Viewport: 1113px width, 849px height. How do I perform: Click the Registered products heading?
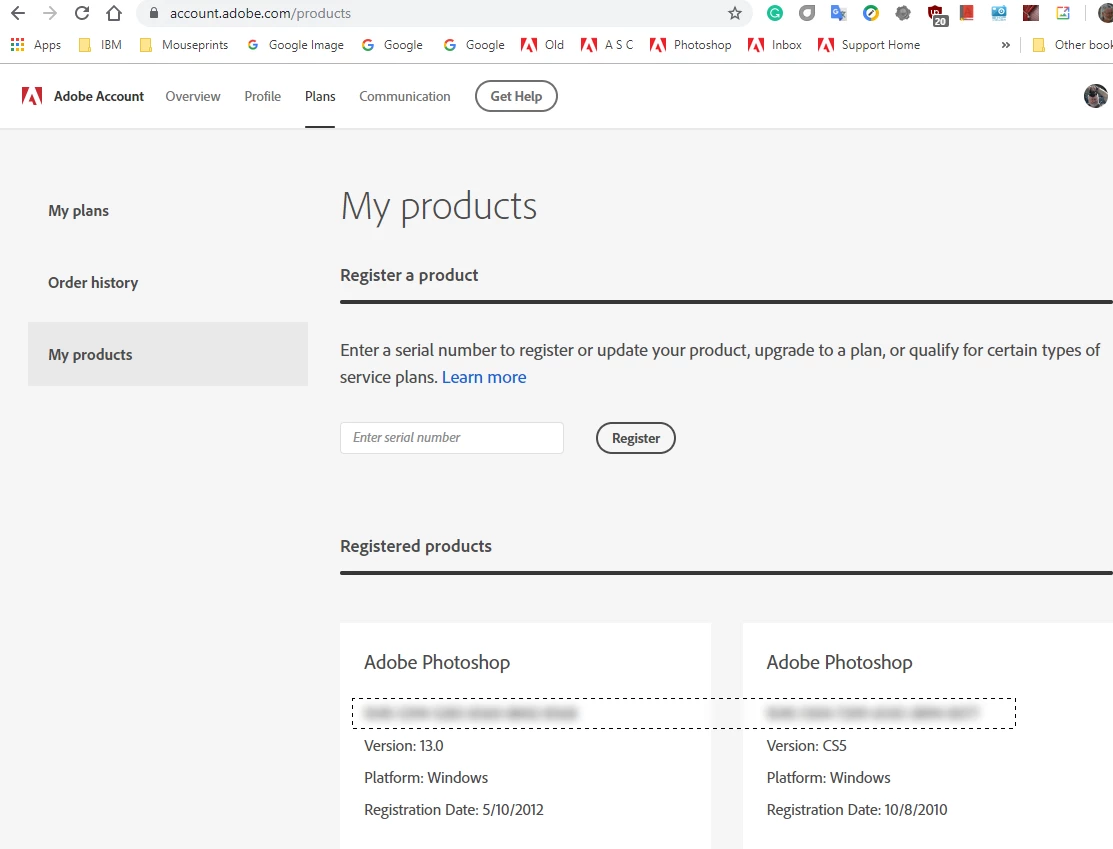click(x=416, y=546)
